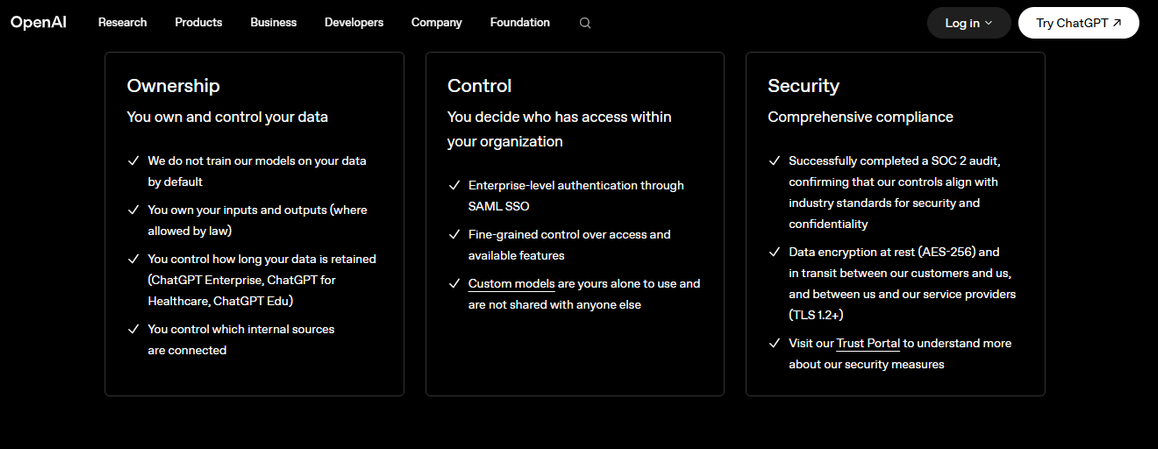Click "You own and control your data"
This screenshot has height=449, width=1158.
click(x=227, y=117)
